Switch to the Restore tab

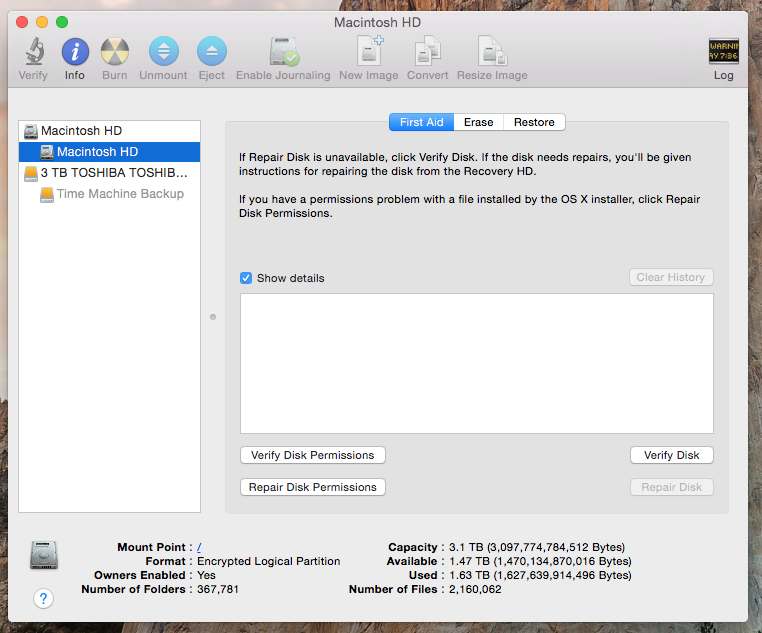[x=534, y=122]
